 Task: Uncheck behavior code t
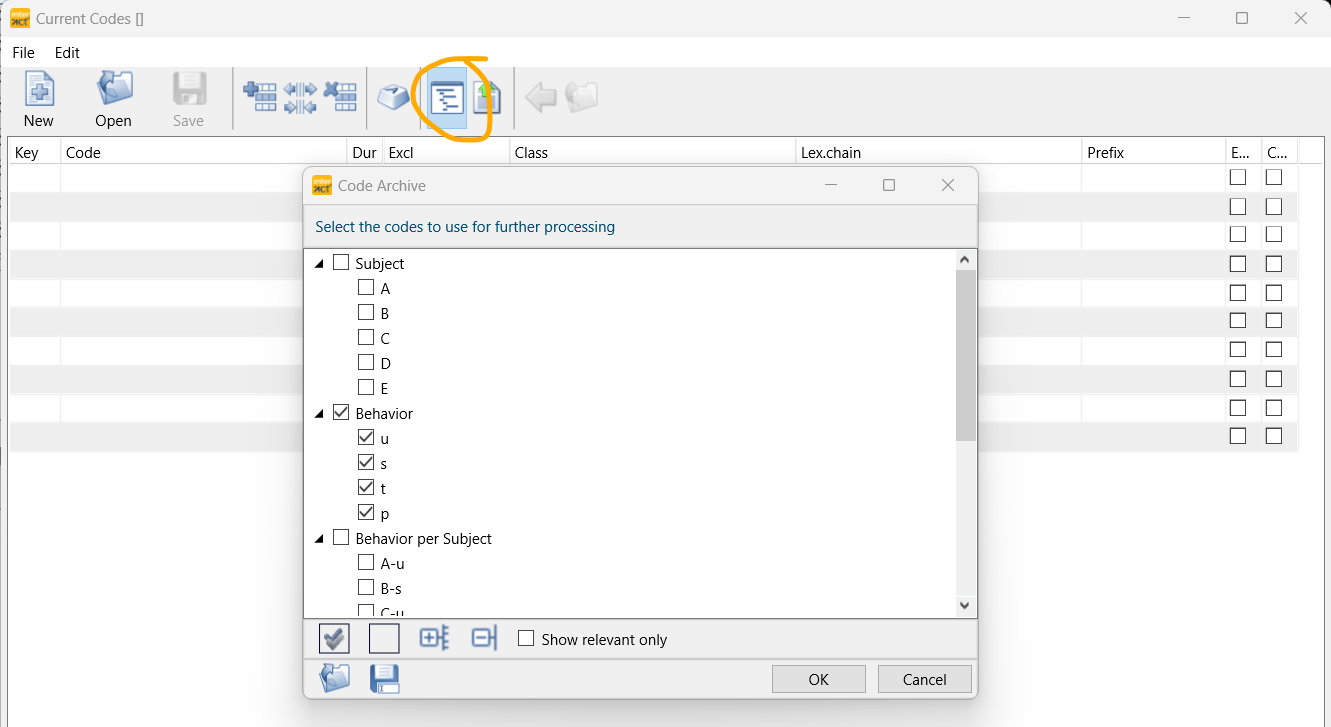coord(366,488)
